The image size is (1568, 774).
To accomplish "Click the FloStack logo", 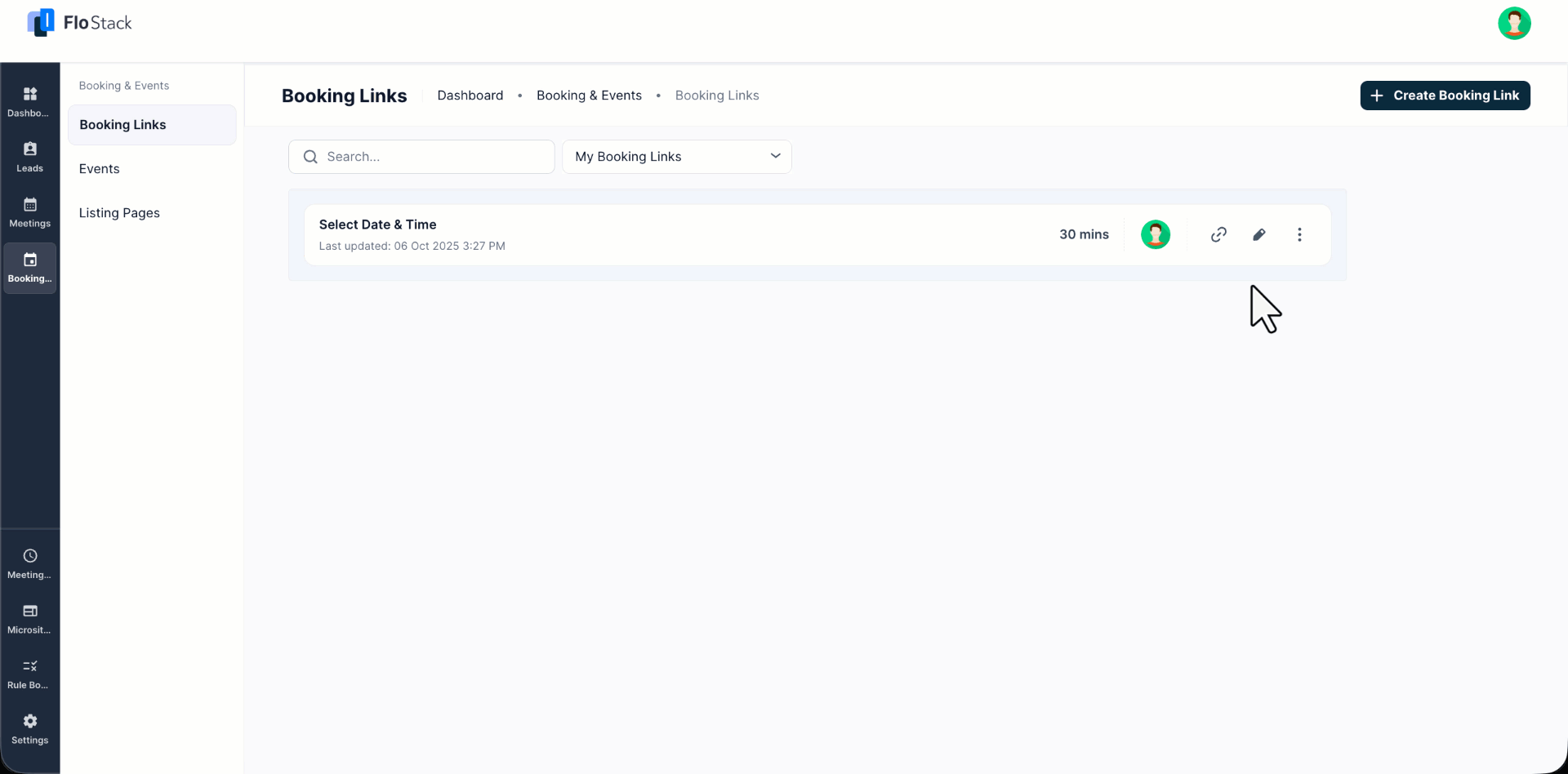I will [79, 23].
